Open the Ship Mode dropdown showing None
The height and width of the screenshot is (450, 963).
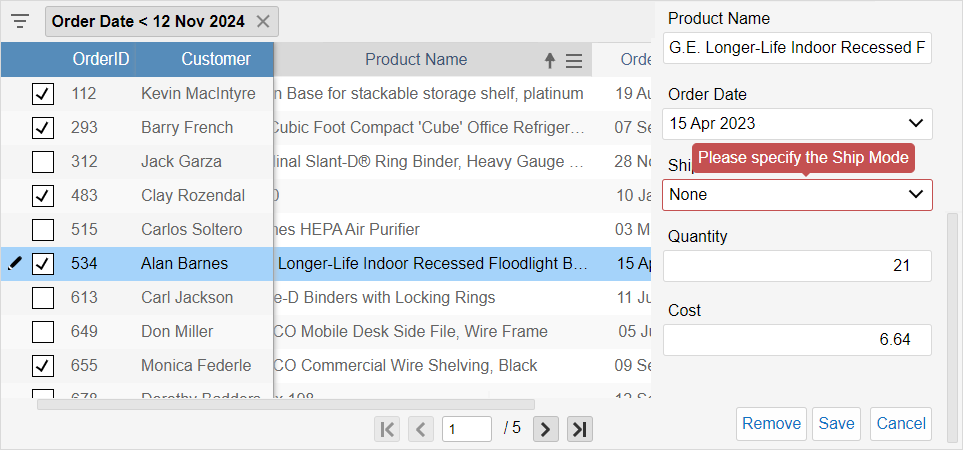click(x=915, y=195)
